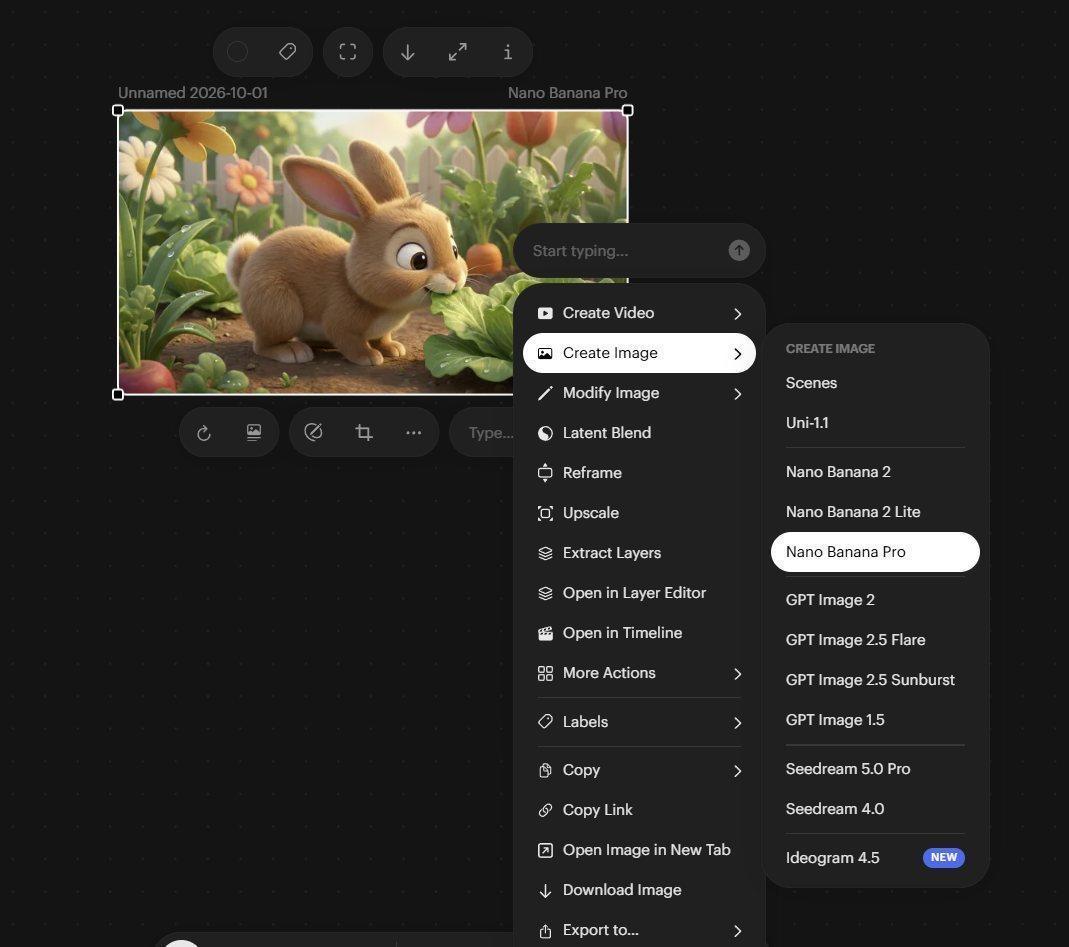Image resolution: width=1069 pixels, height=947 pixels.
Task: Choose Latent Blend from context menu
Action: (x=639, y=433)
